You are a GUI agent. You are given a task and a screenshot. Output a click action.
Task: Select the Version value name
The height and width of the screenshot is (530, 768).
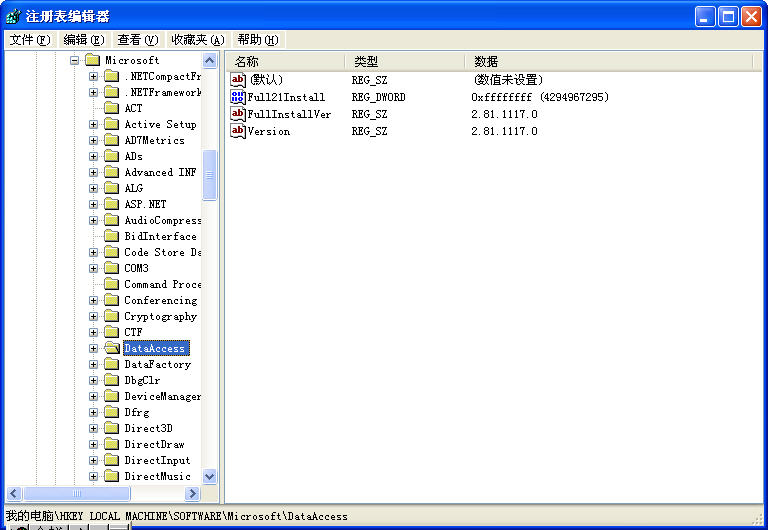tap(268, 131)
